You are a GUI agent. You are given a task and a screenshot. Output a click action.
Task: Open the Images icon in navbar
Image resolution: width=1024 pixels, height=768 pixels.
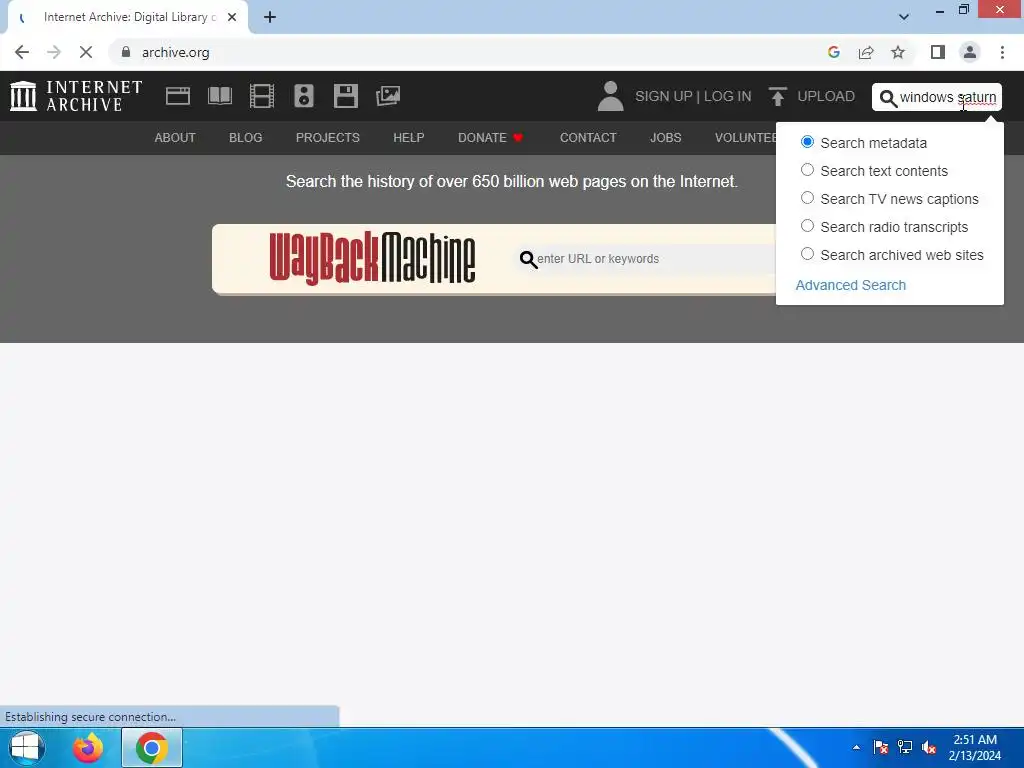coord(388,96)
